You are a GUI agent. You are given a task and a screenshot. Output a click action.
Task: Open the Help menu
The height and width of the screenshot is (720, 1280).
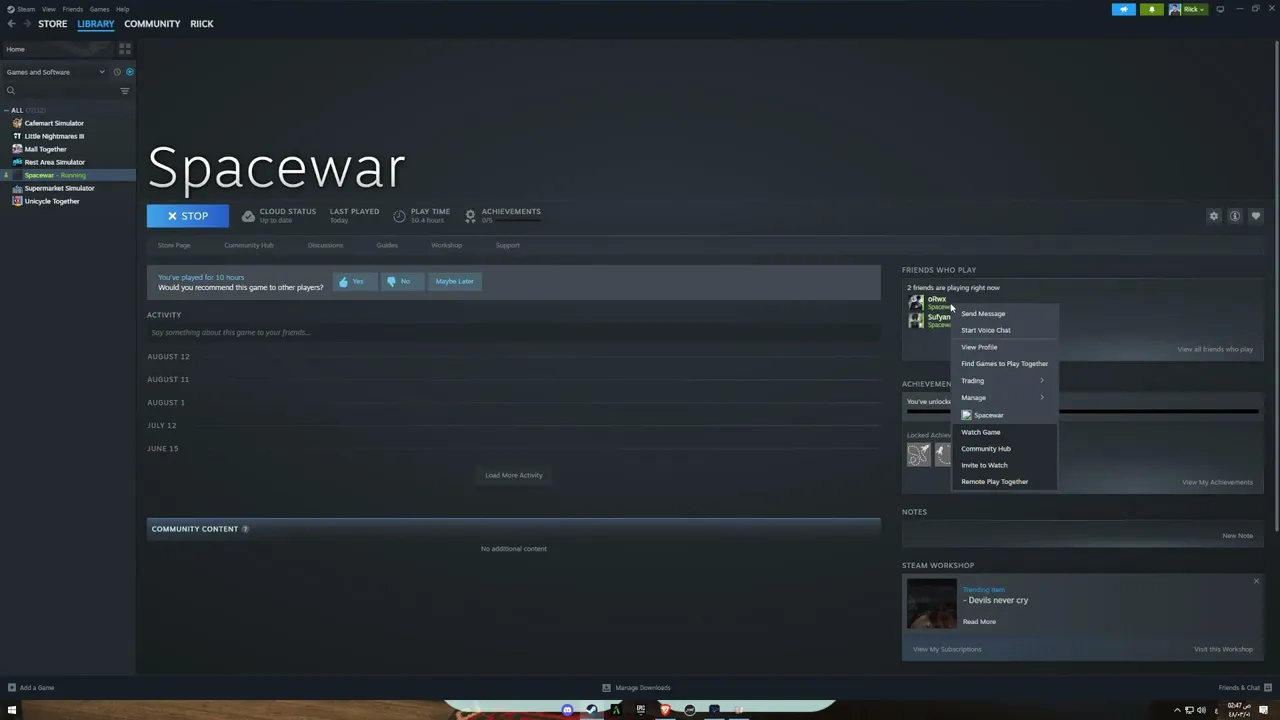[122, 9]
